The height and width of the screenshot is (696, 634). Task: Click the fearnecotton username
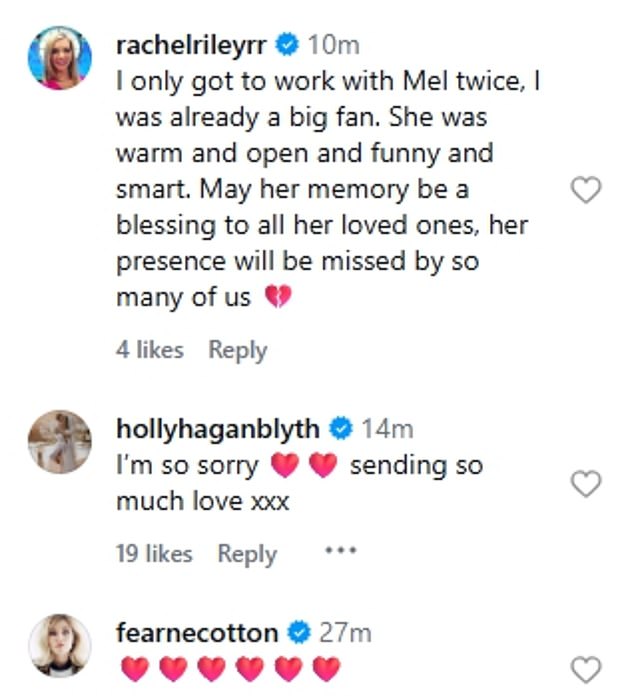tap(197, 633)
